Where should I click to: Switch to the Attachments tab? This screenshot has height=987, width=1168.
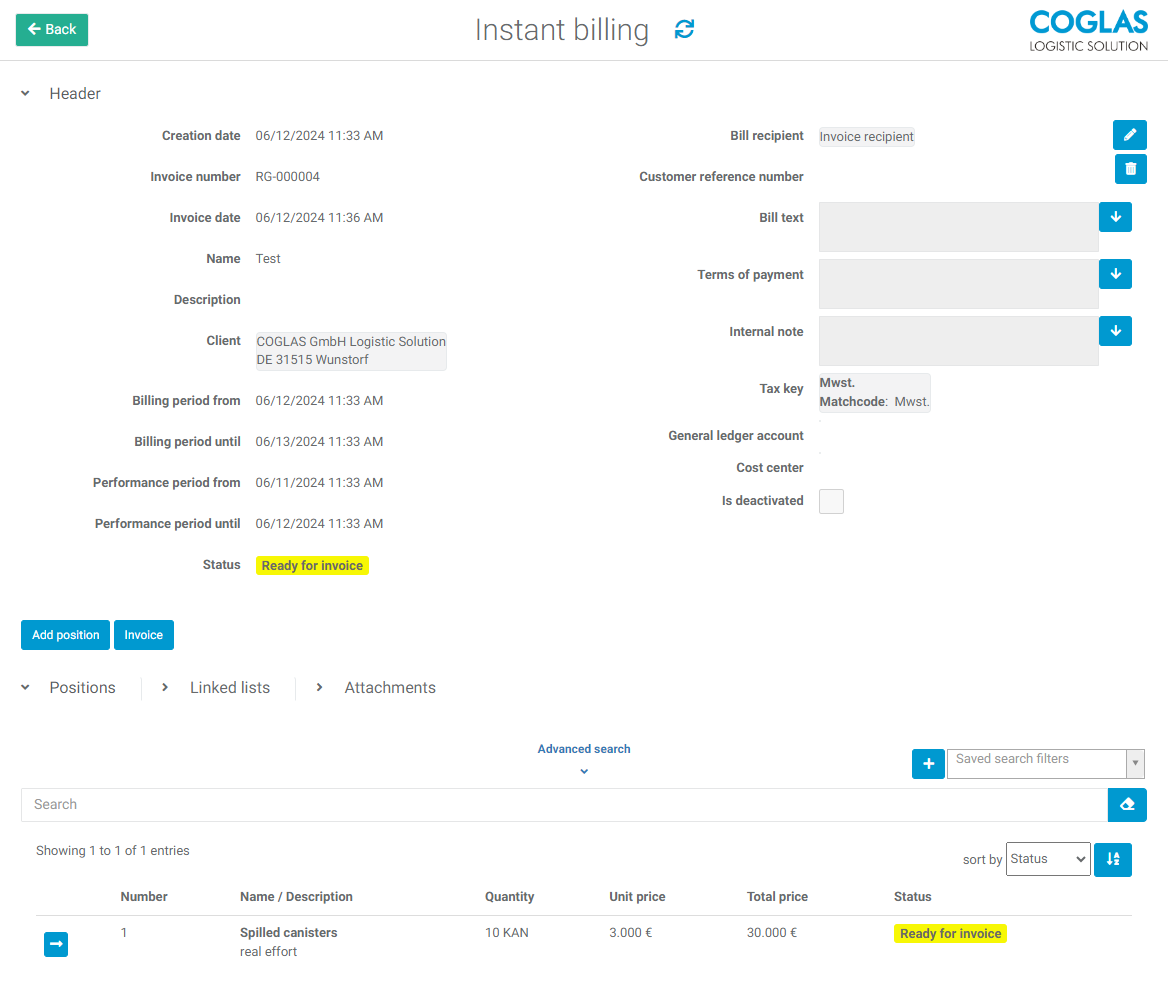click(389, 688)
